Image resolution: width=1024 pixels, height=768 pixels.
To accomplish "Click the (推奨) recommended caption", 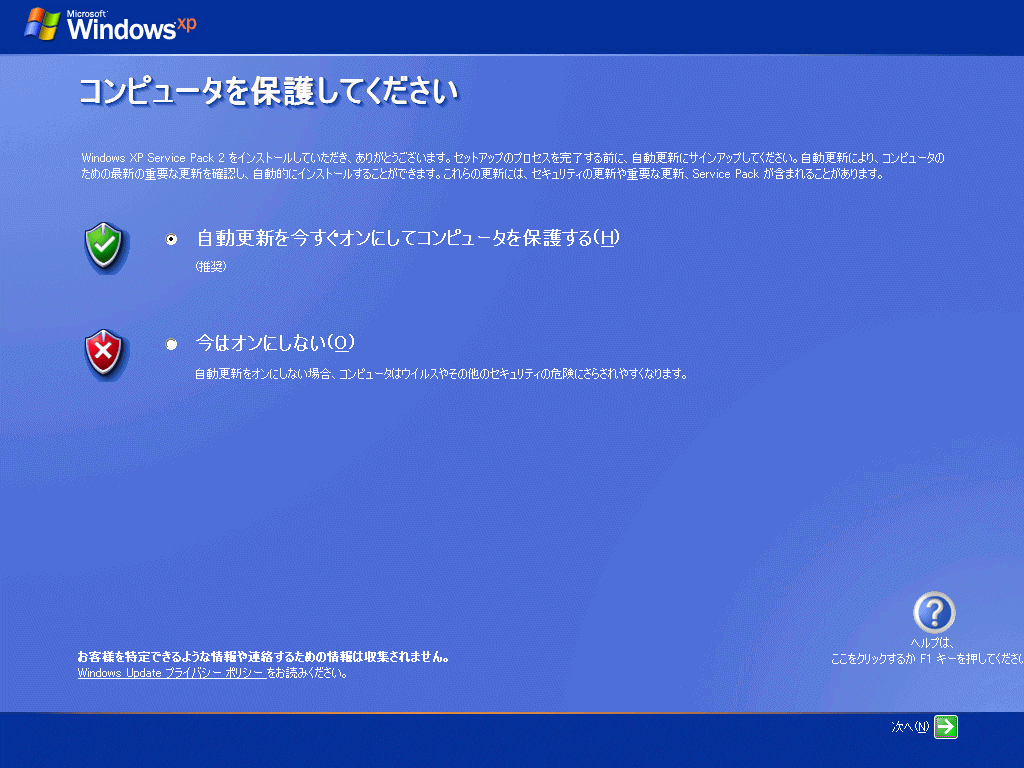I will click(x=210, y=266).
